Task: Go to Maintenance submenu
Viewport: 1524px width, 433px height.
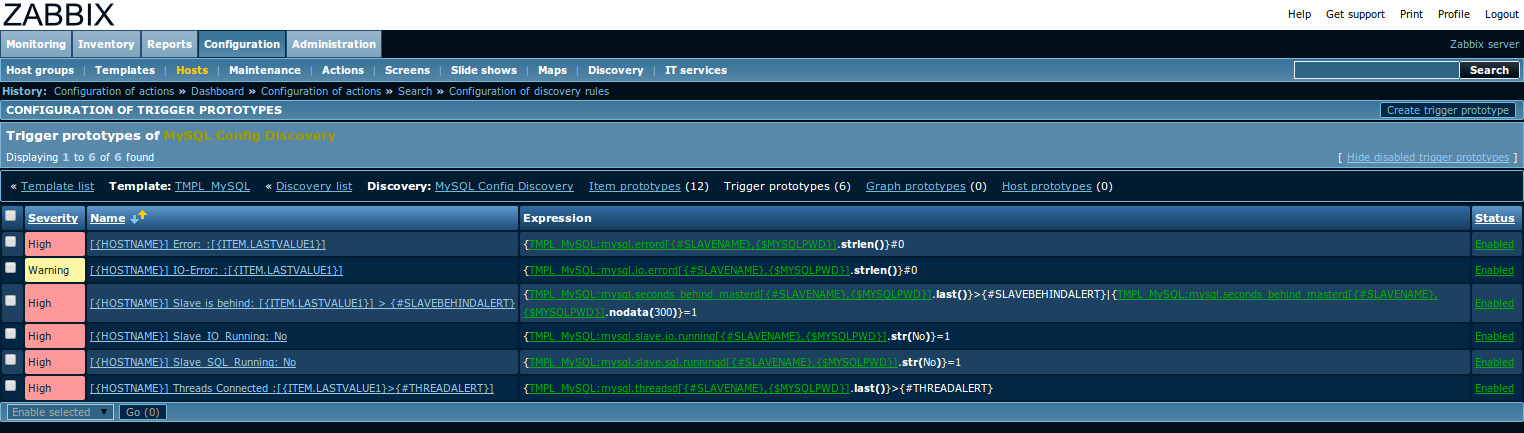Action: pyautogui.click(x=265, y=70)
